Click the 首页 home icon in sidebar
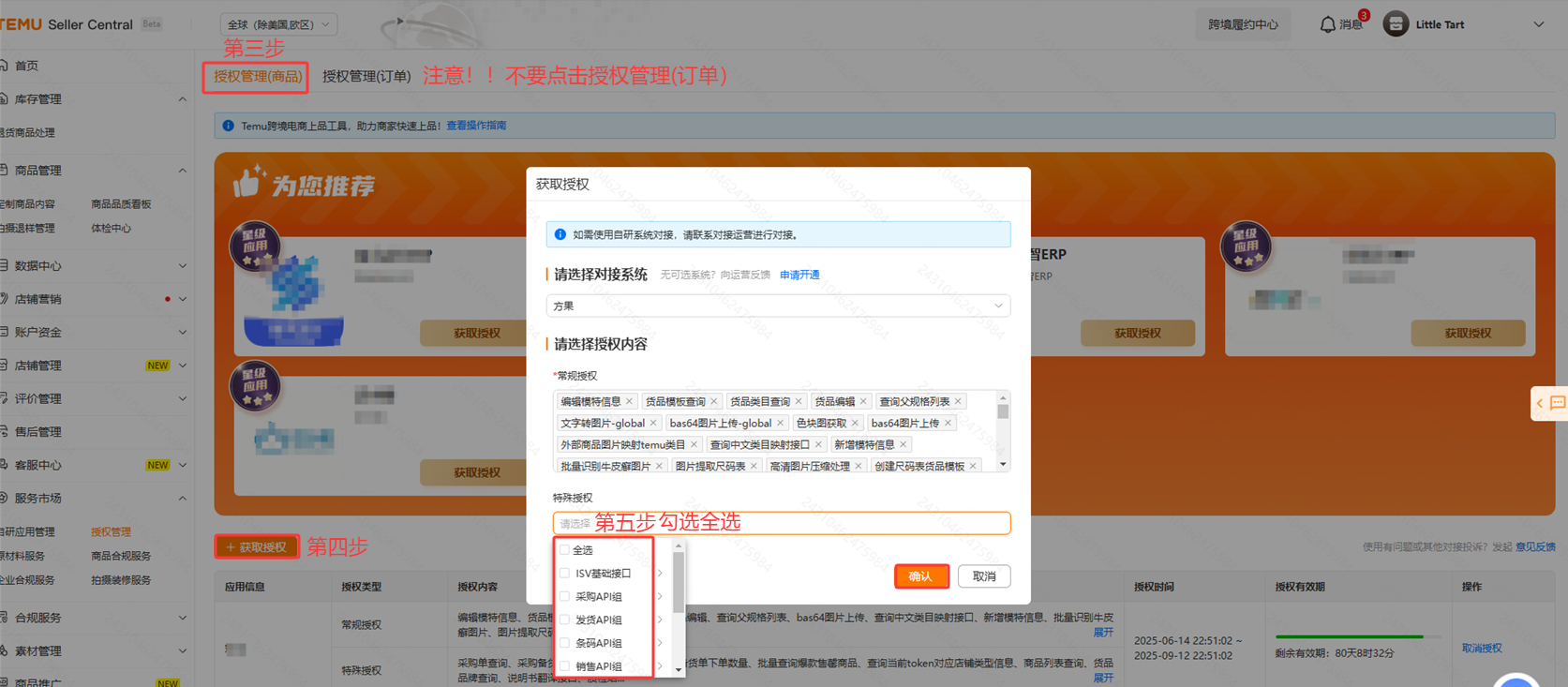This screenshot has width=1568, height=687. point(6,66)
